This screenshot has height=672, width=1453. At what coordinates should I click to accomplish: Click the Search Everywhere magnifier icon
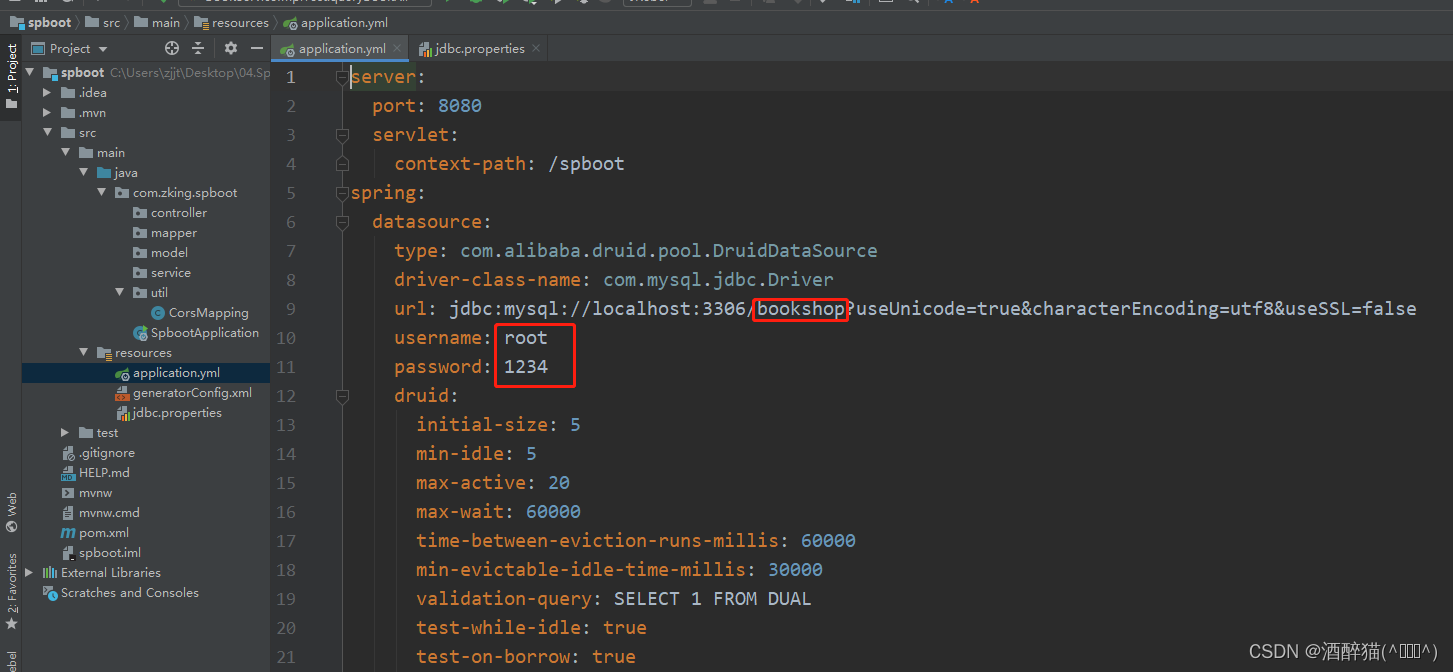click(x=916, y=5)
